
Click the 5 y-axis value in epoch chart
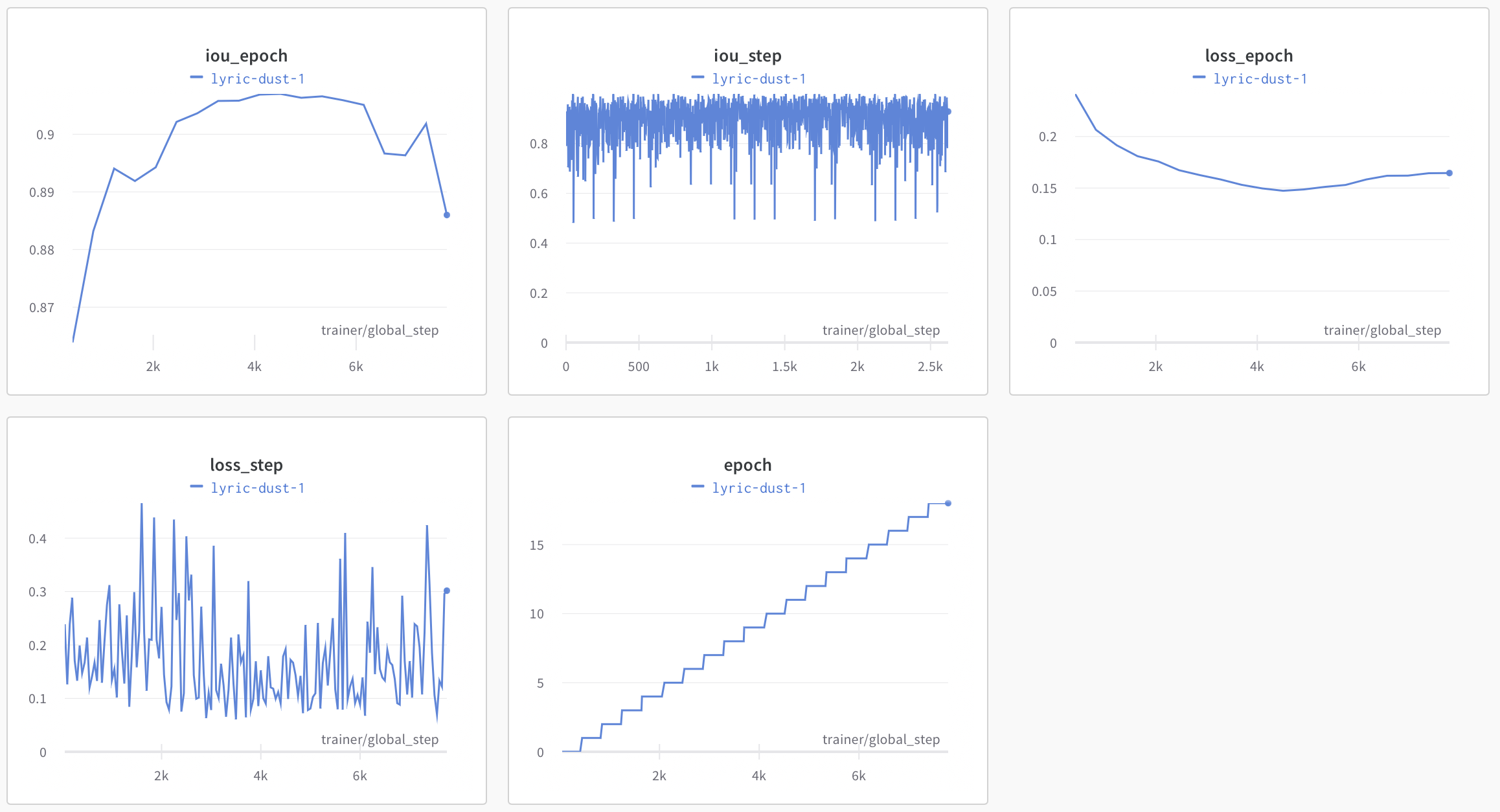(x=540, y=683)
